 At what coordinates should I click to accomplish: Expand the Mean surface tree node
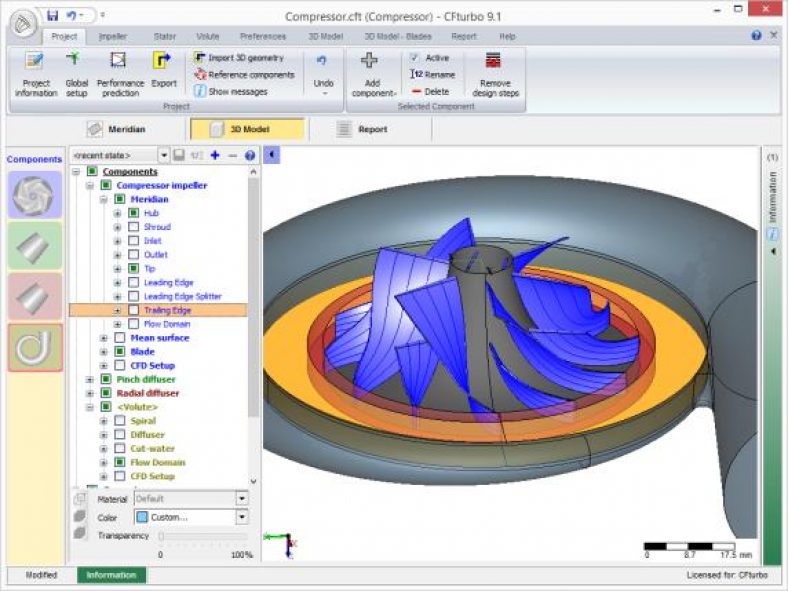[x=104, y=338]
